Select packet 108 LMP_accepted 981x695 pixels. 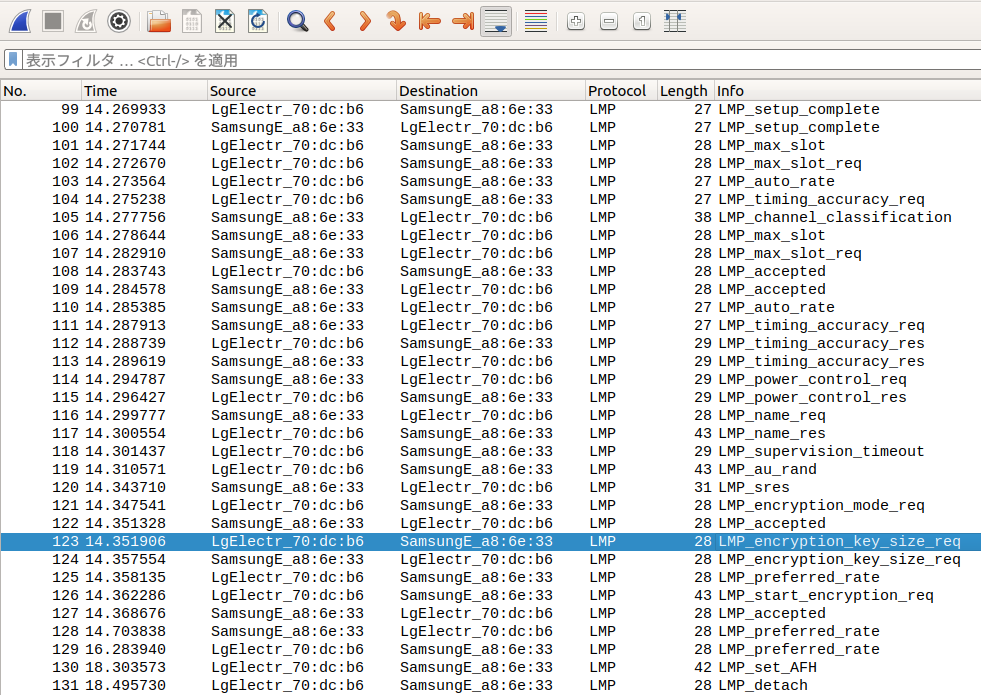490,271
